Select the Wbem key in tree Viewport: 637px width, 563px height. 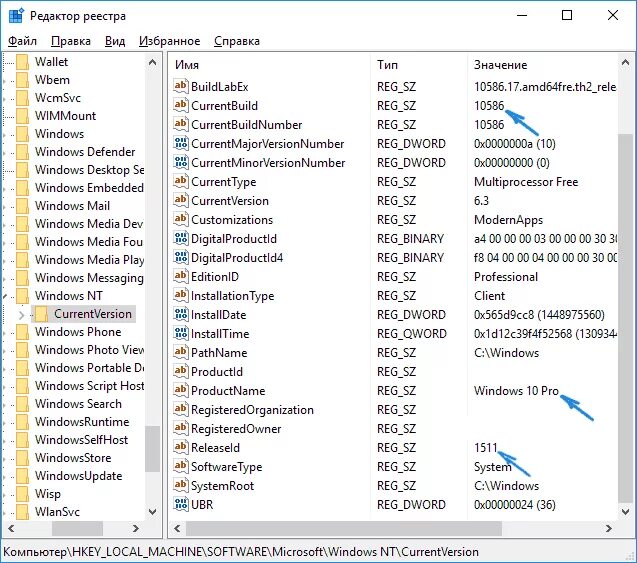click(x=52, y=80)
